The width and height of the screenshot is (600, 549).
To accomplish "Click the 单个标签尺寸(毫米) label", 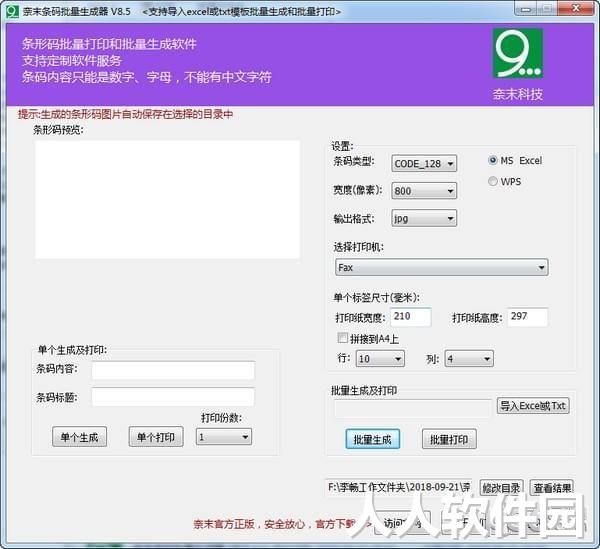I will pos(377,297).
